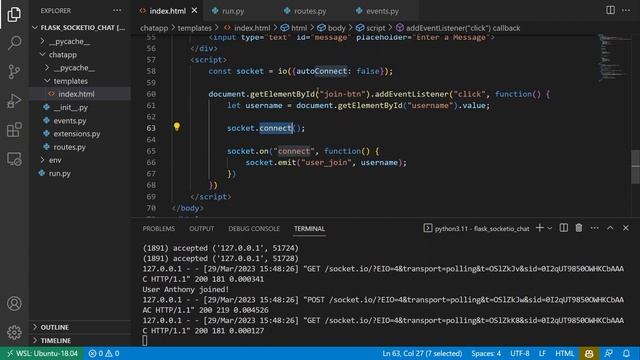The width and height of the screenshot is (640, 360).
Task: Open Explorer views and more actions ellipsis
Action: pos(117,11)
